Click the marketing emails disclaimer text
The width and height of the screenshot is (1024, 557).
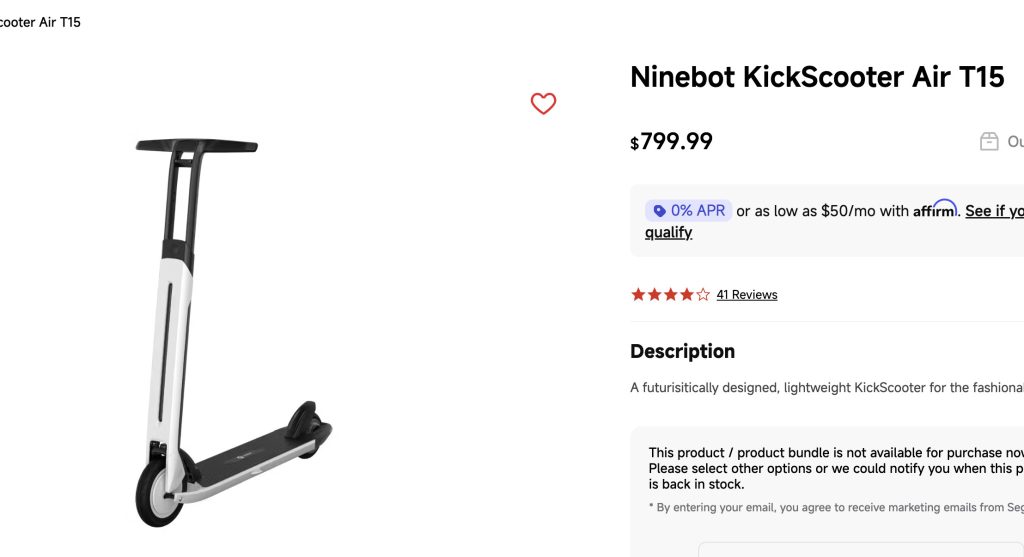[x=836, y=508]
